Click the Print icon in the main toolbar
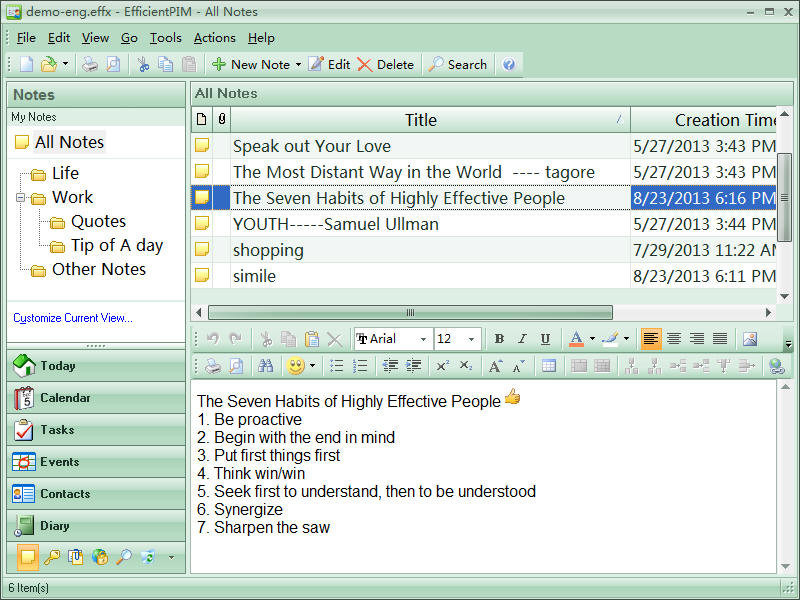This screenshot has height=600, width=800. (x=90, y=64)
